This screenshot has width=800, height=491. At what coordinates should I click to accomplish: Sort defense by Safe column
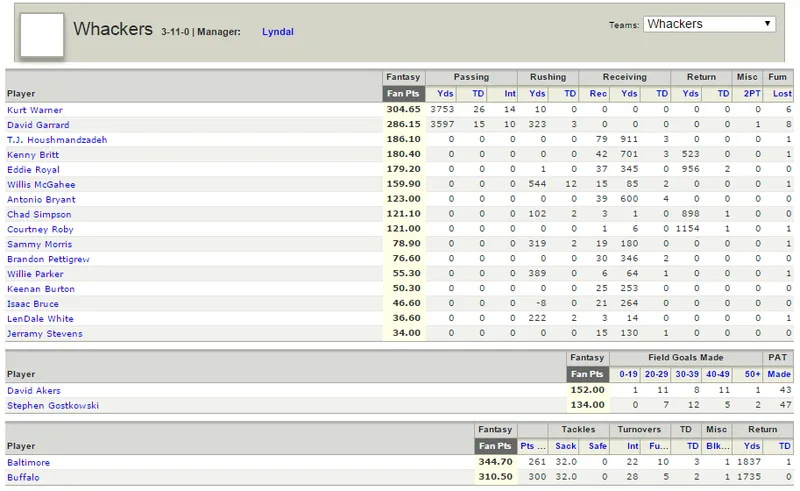[x=597, y=446]
